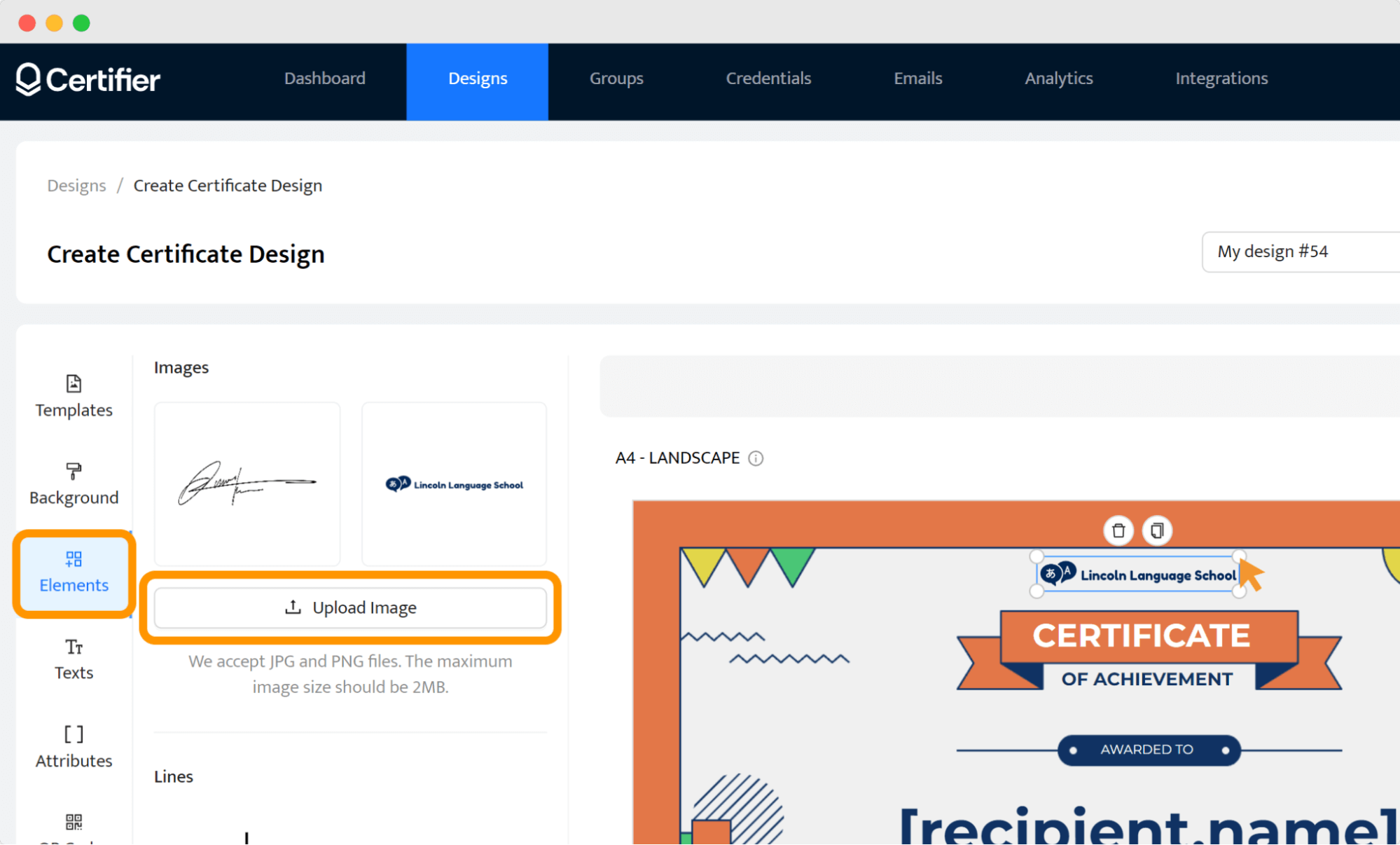Click the macOS yellow minimize button

tap(54, 23)
